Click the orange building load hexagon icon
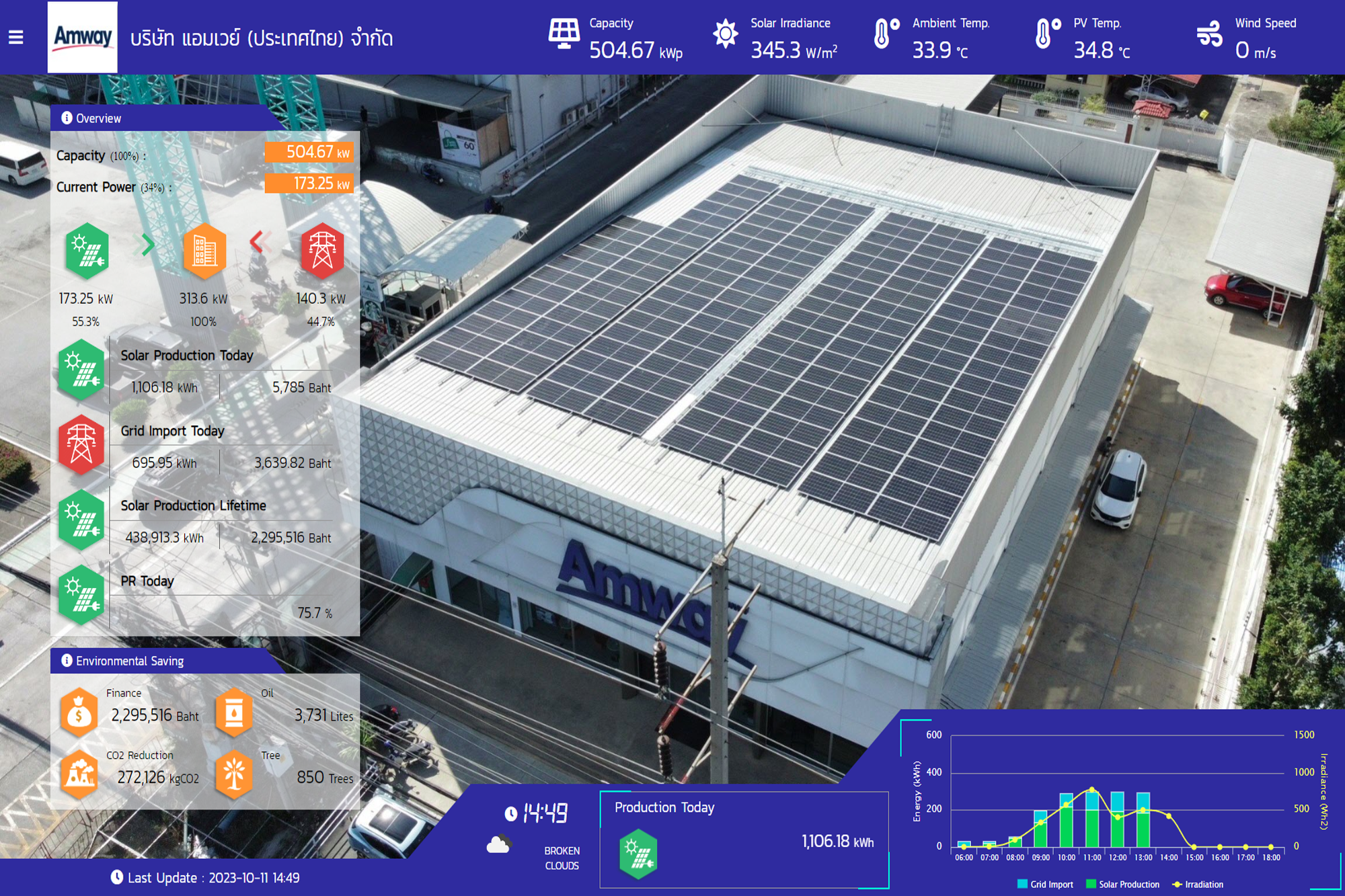 coord(204,251)
